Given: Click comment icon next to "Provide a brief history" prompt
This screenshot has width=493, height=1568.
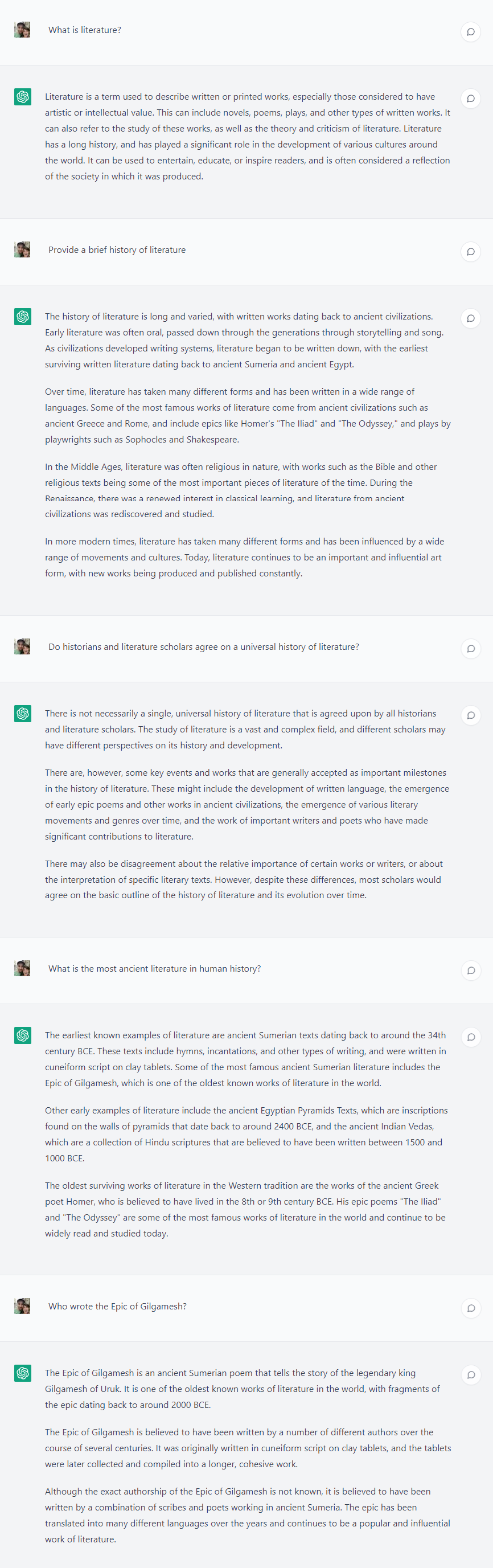Looking at the screenshot, I should click(470, 251).
